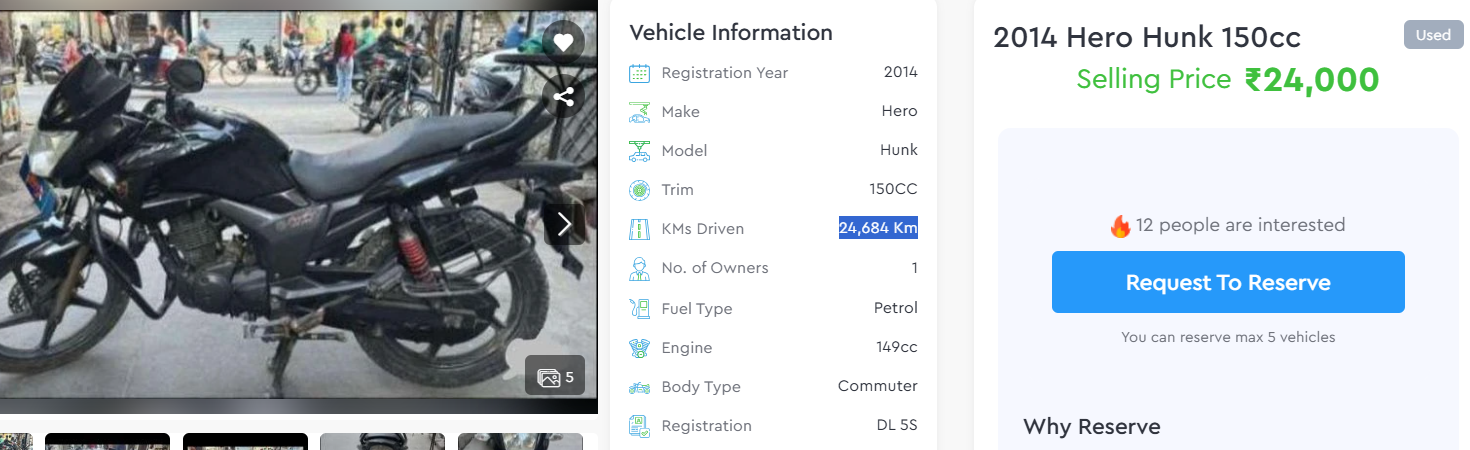Click the Registration document icon
1470x450 pixels.
(x=639, y=426)
